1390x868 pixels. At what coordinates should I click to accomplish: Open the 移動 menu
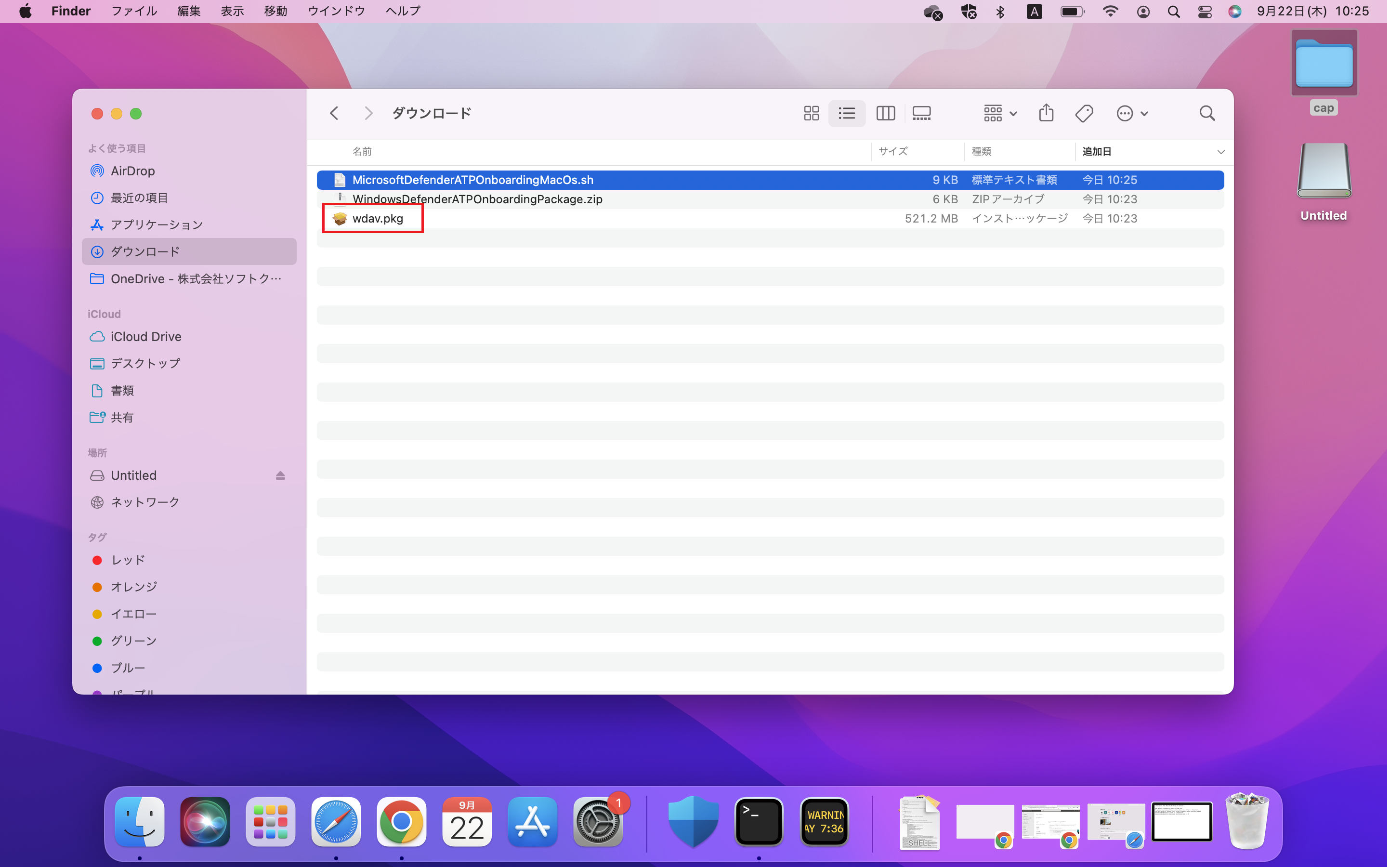click(276, 11)
